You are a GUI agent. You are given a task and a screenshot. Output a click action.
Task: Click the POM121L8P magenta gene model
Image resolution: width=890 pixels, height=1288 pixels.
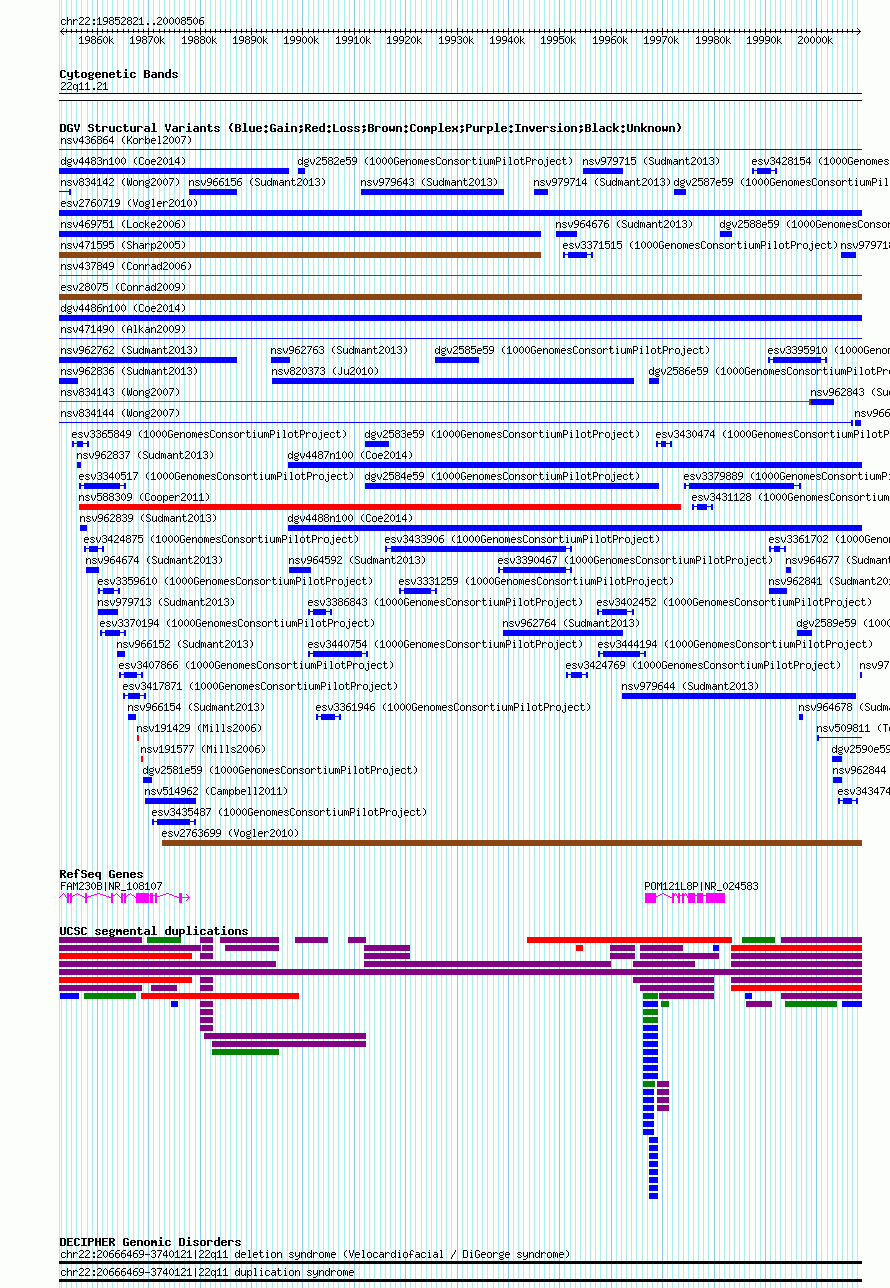(x=685, y=898)
